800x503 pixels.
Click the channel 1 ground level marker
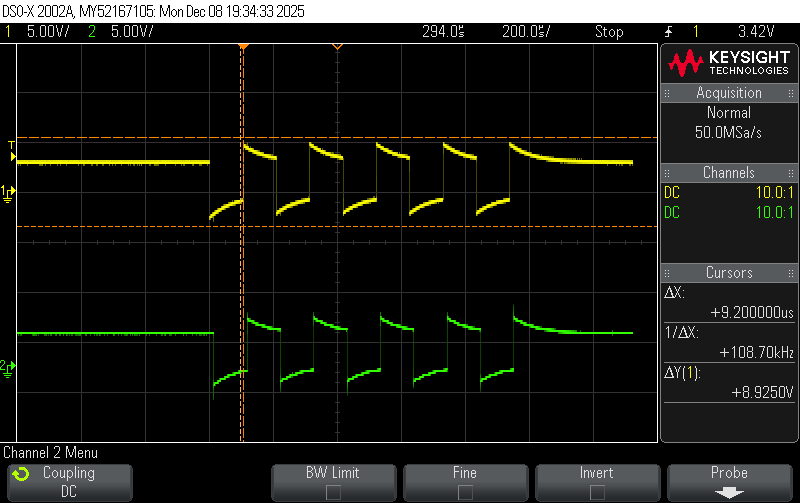[x=8, y=192]
